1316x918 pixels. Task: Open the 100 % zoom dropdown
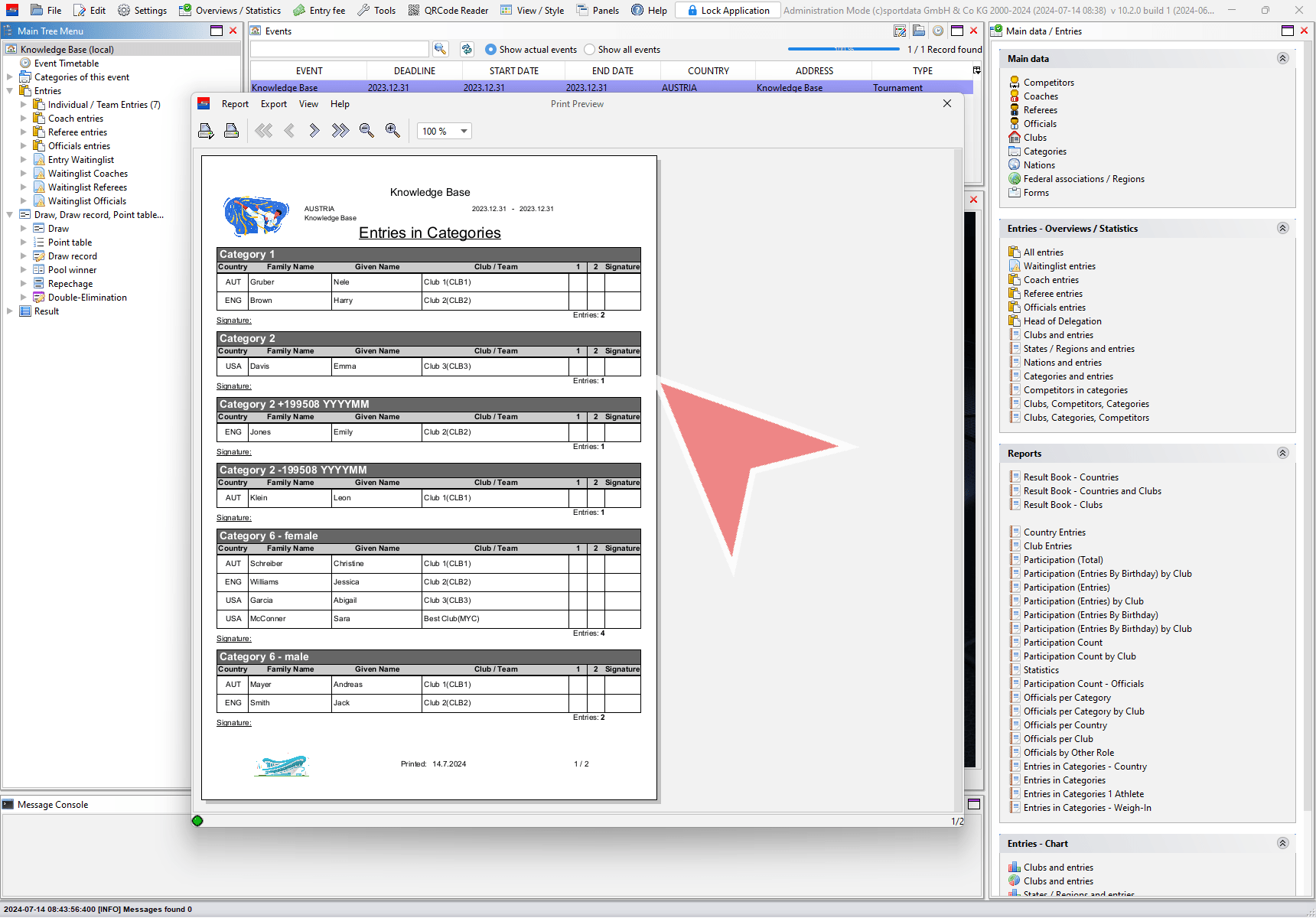[444, 131]
